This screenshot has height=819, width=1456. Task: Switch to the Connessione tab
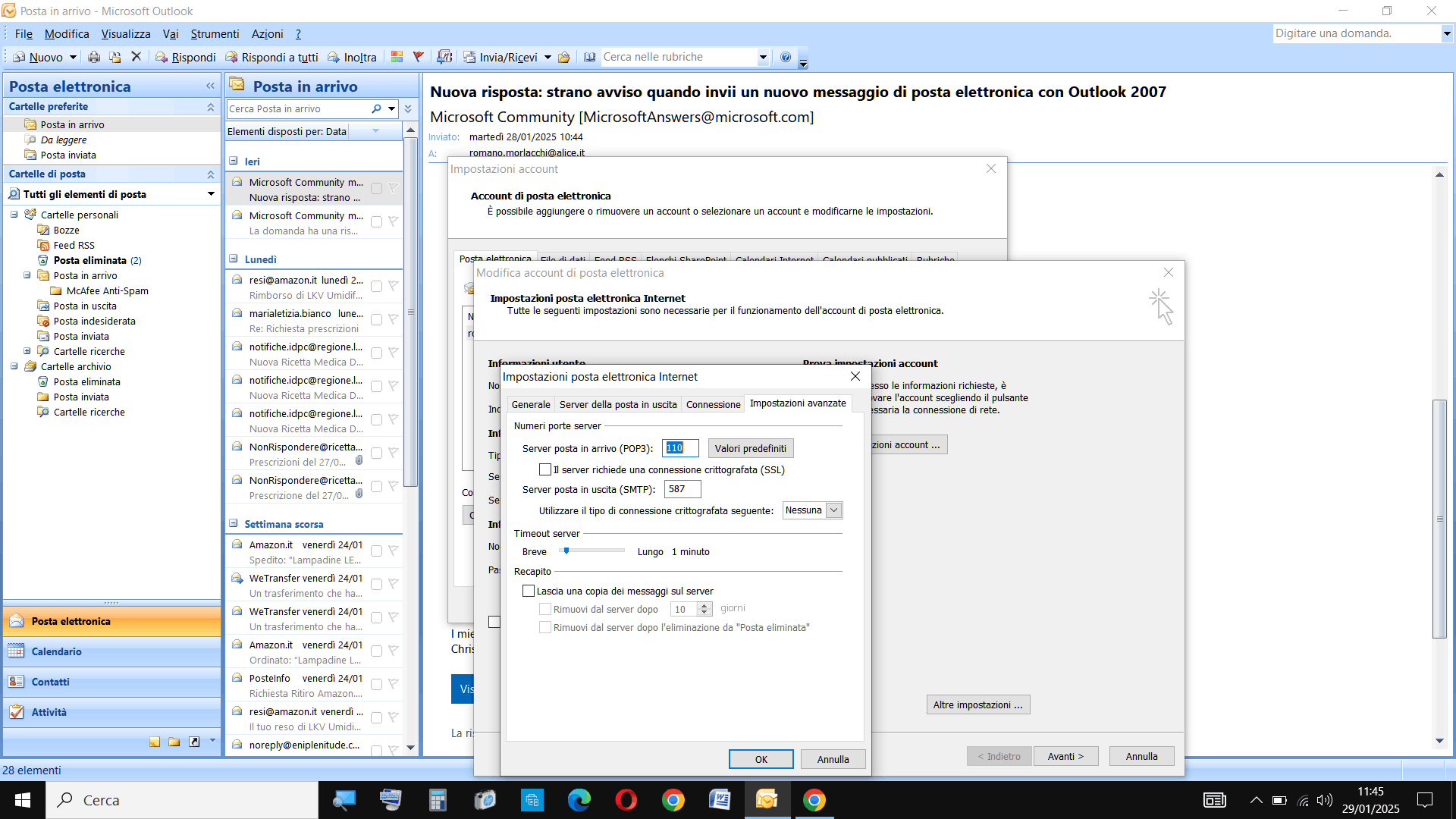[x=713, y=404]
